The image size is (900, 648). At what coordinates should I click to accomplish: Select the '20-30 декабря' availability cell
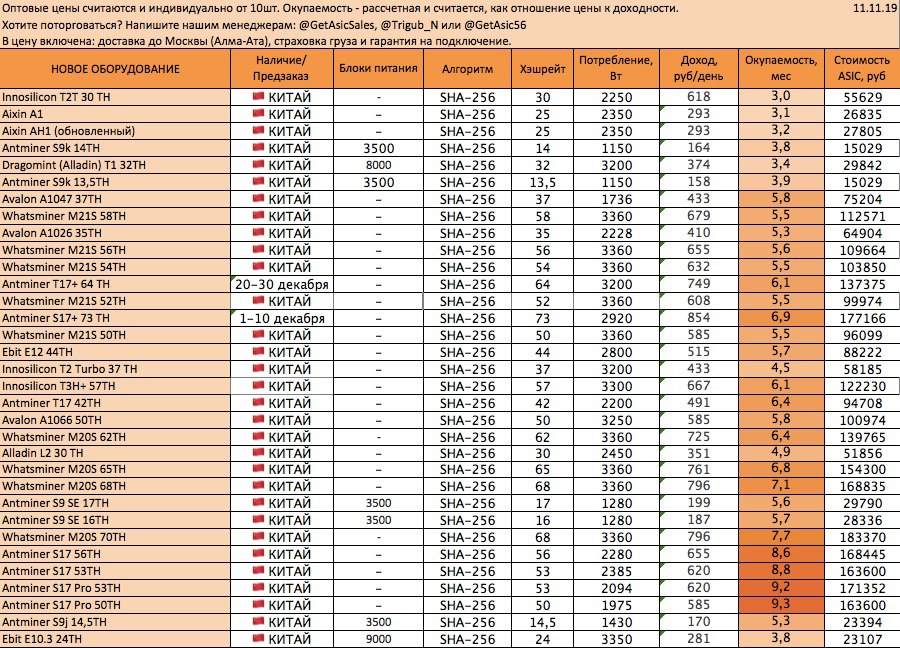pos(281,284)
